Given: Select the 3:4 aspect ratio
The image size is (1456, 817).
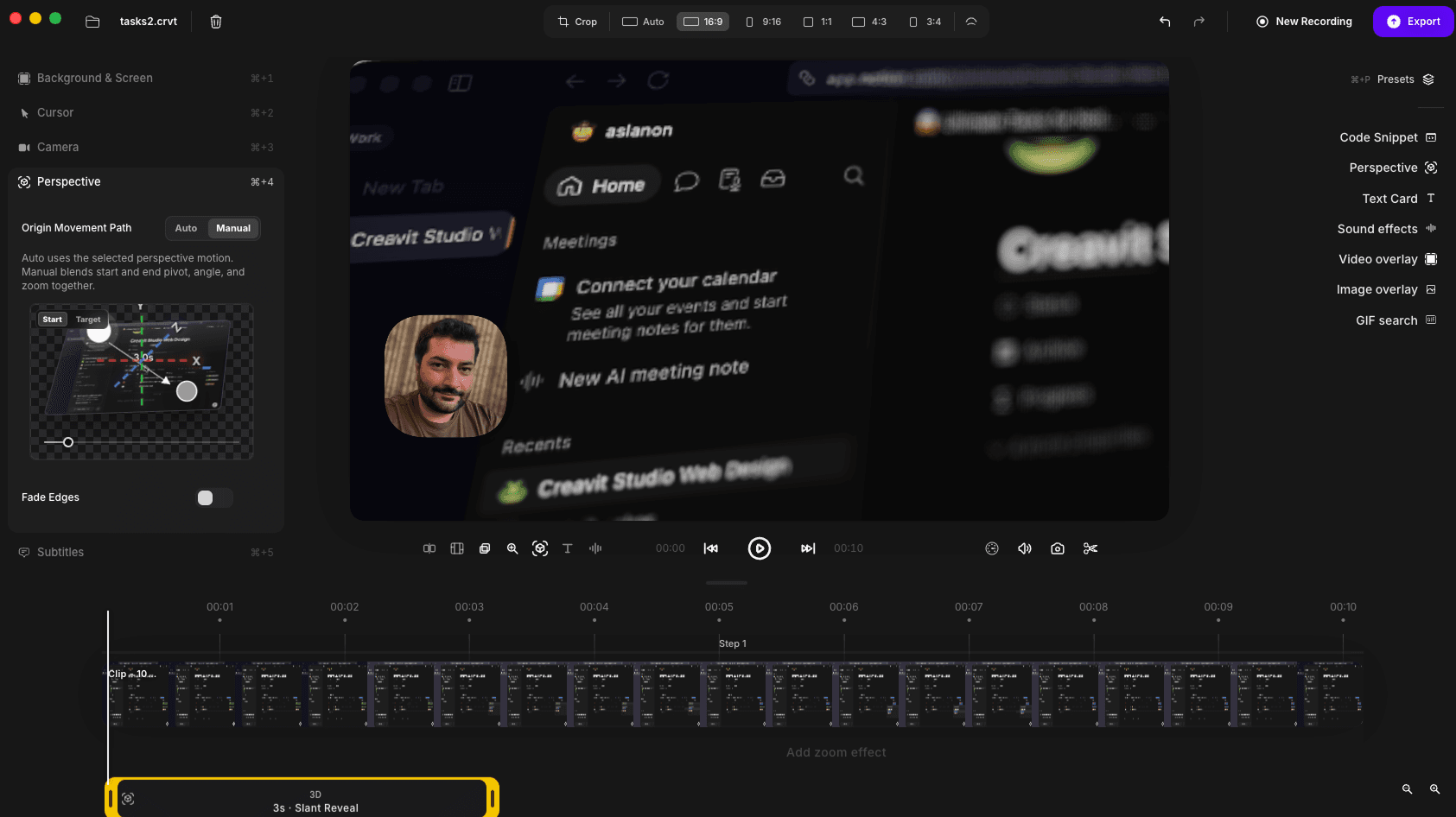Looking at the screenshot, I should point(925,22).
